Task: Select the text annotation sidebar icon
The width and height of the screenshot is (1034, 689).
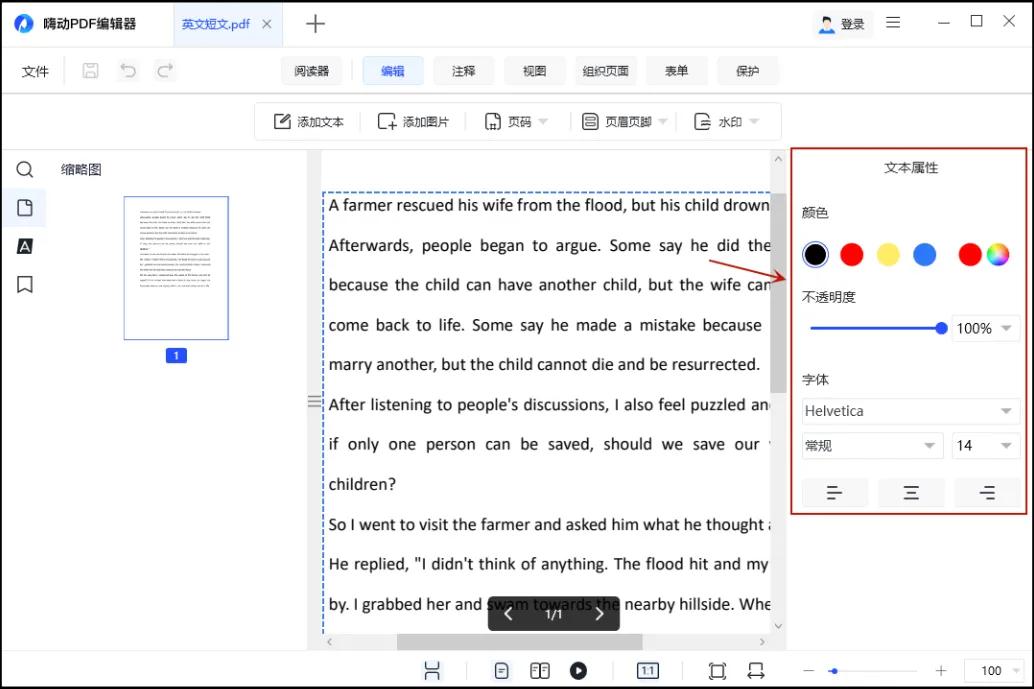Action: (x=25, y=246)
